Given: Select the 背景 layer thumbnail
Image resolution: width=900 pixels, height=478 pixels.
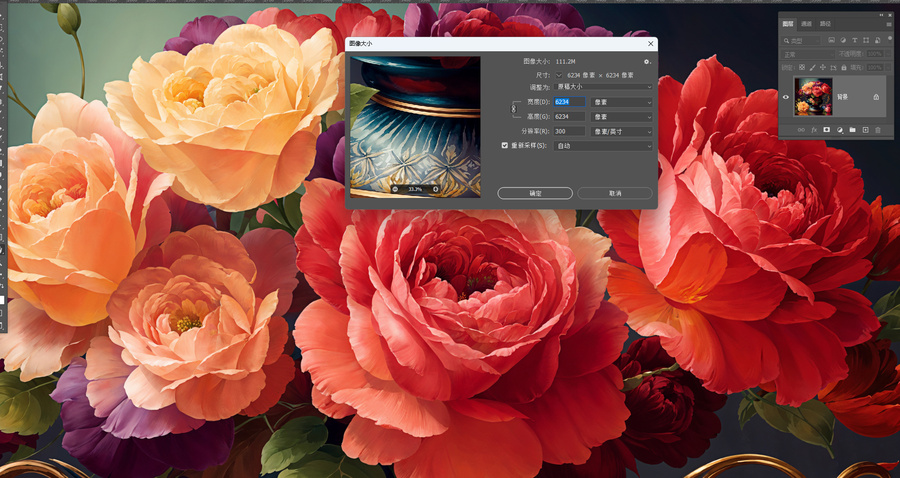Looking at the screenshot, I should pos(813,96).
